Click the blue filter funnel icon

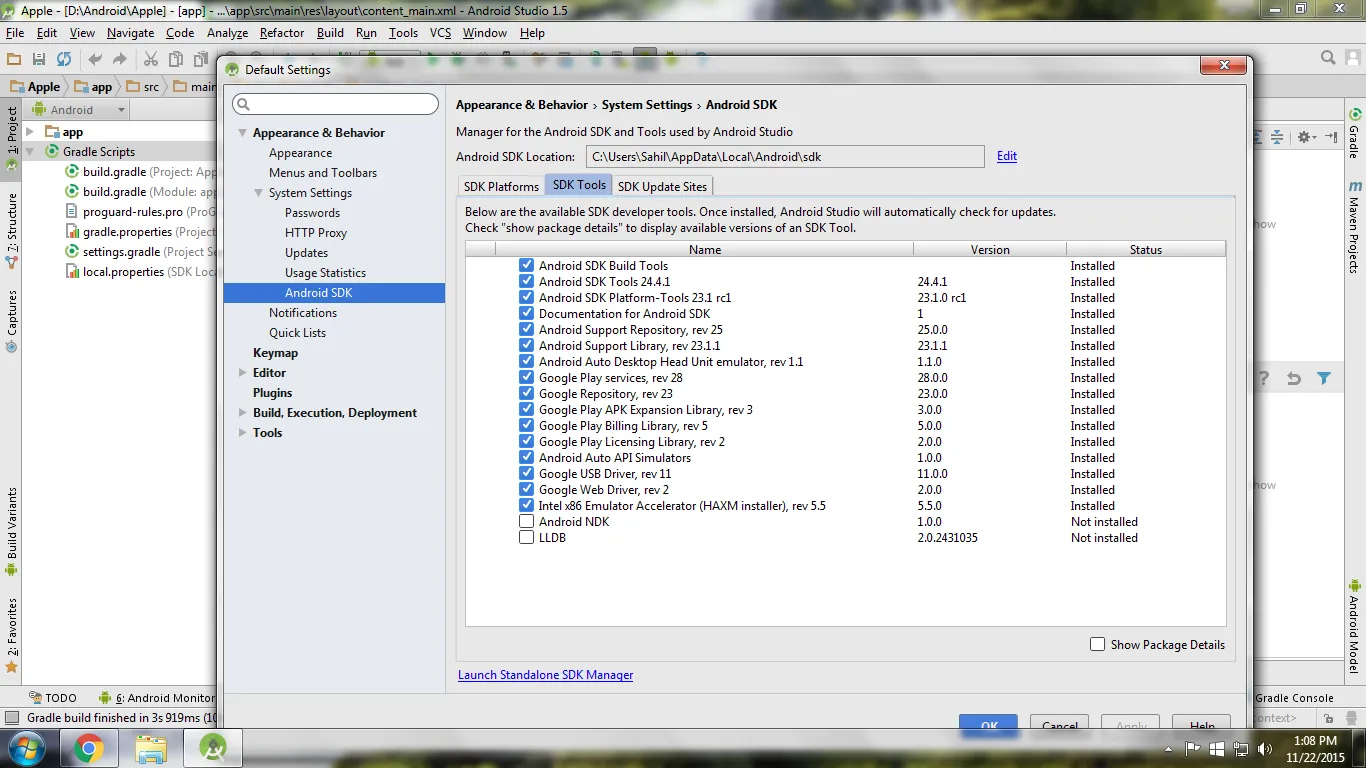(1324, 379)
